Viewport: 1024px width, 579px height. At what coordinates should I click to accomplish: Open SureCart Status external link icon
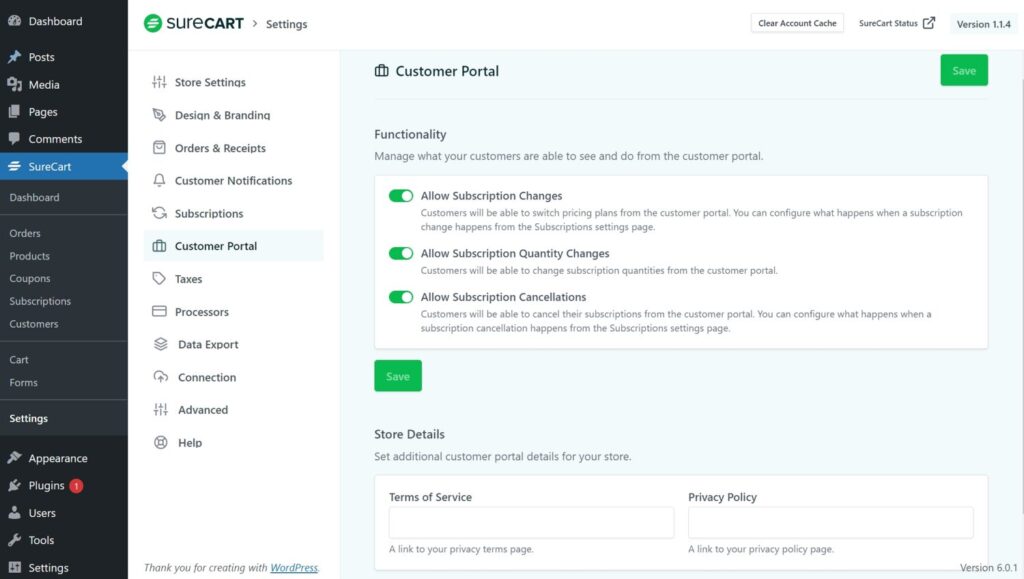[929, 23]
